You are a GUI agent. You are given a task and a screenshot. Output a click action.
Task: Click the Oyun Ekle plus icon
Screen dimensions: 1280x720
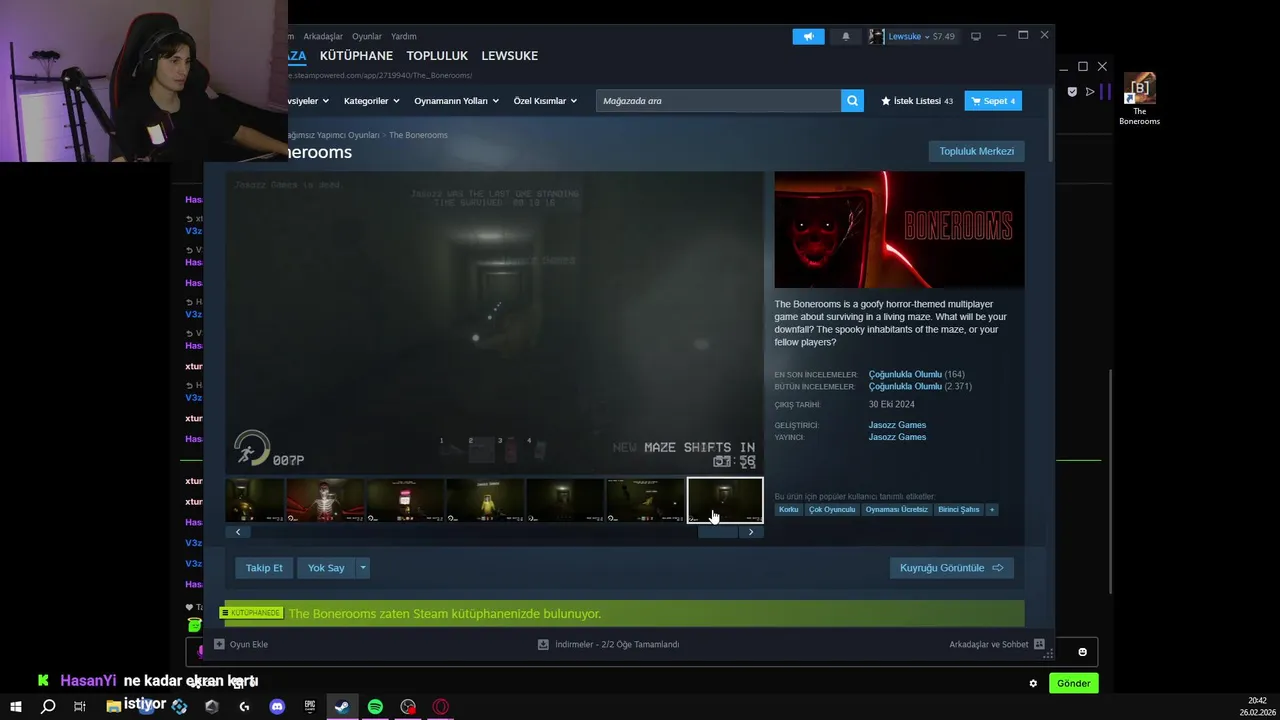coord(219,644)
